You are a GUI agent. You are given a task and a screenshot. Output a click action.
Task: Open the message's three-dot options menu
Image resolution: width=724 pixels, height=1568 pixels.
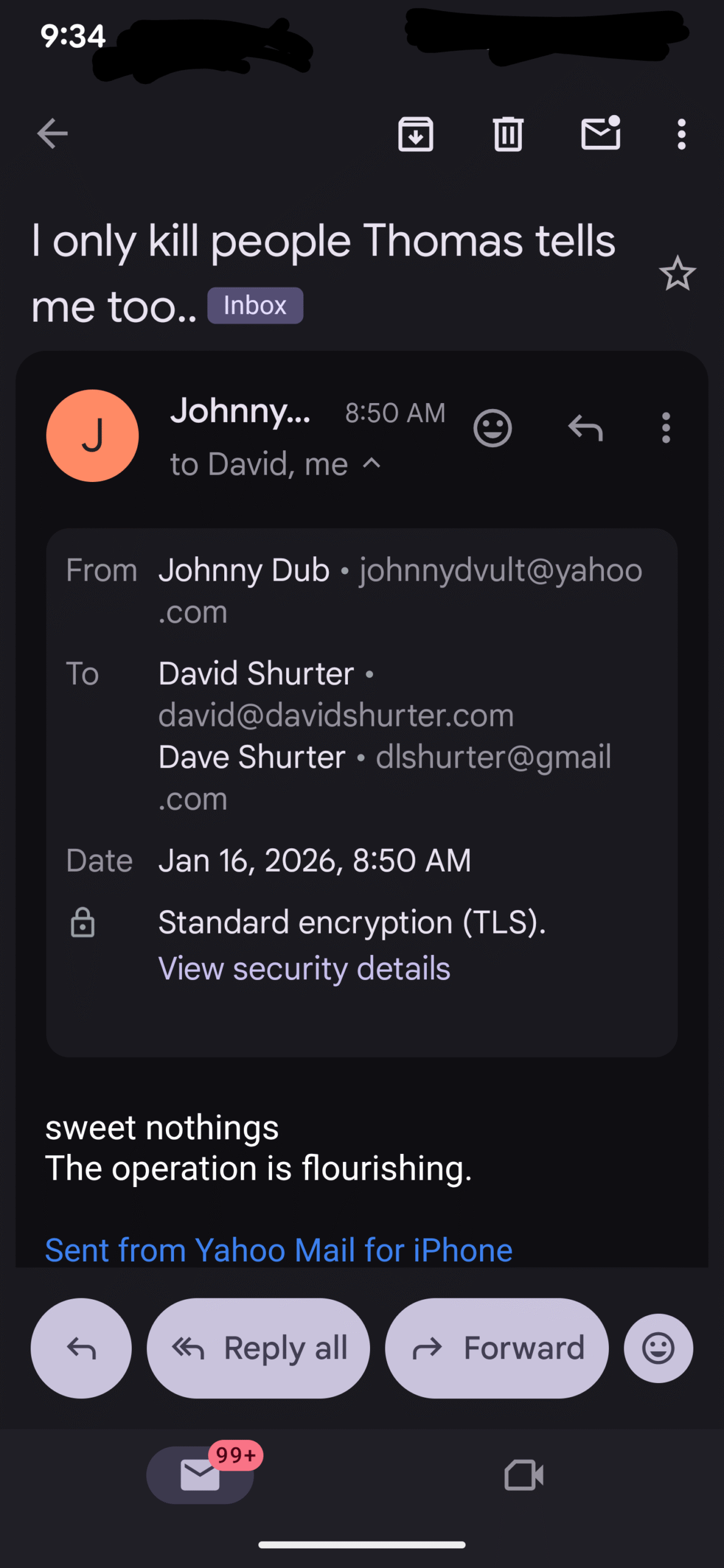[666, 428]
